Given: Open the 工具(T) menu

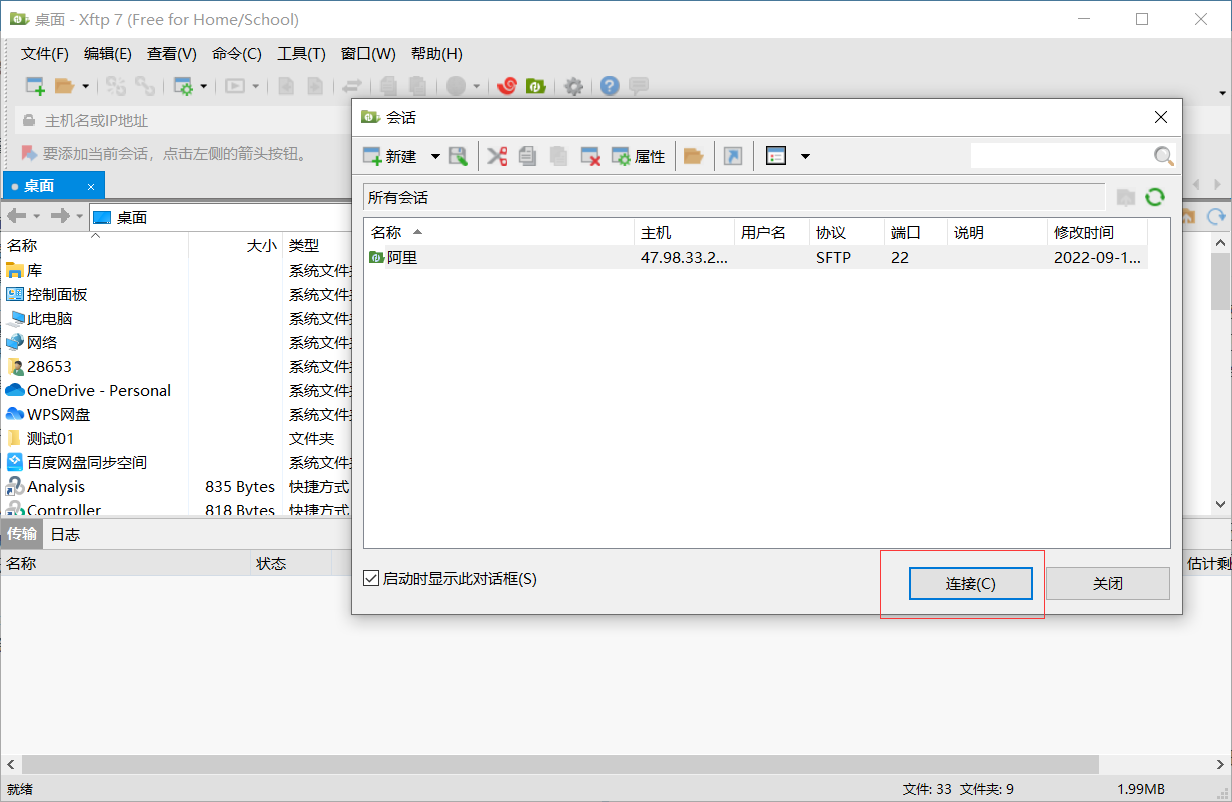Looking at the screenshot, I should [301, 54].
